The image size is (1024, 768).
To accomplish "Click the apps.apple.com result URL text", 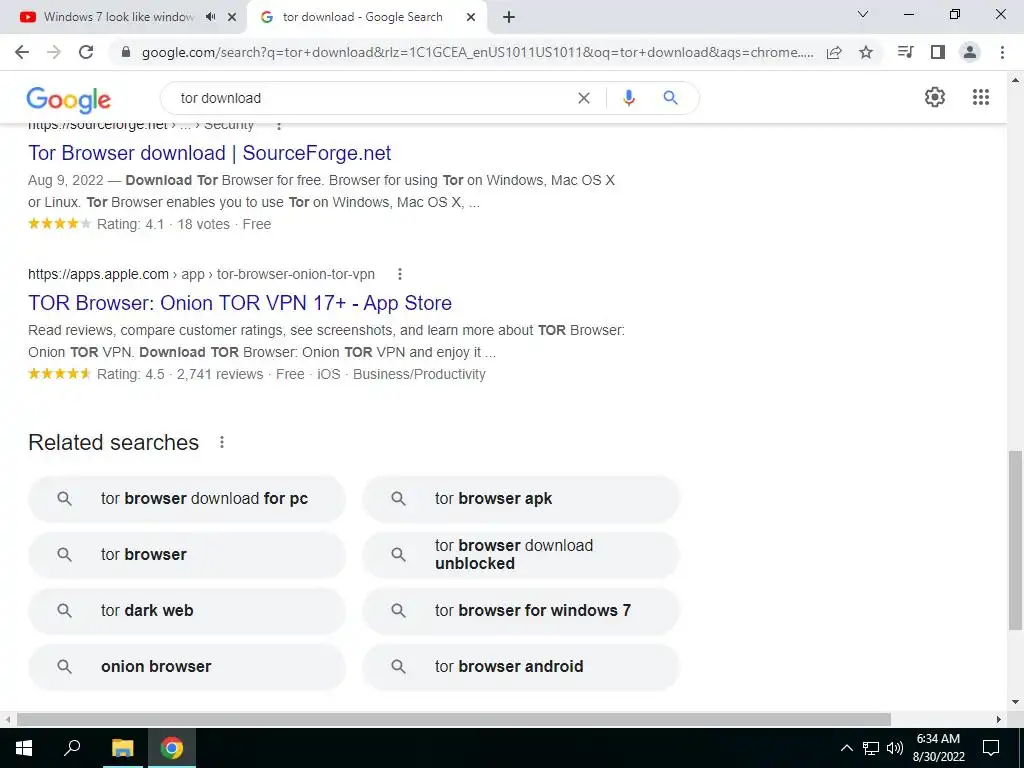I will (x=201, y=274).
